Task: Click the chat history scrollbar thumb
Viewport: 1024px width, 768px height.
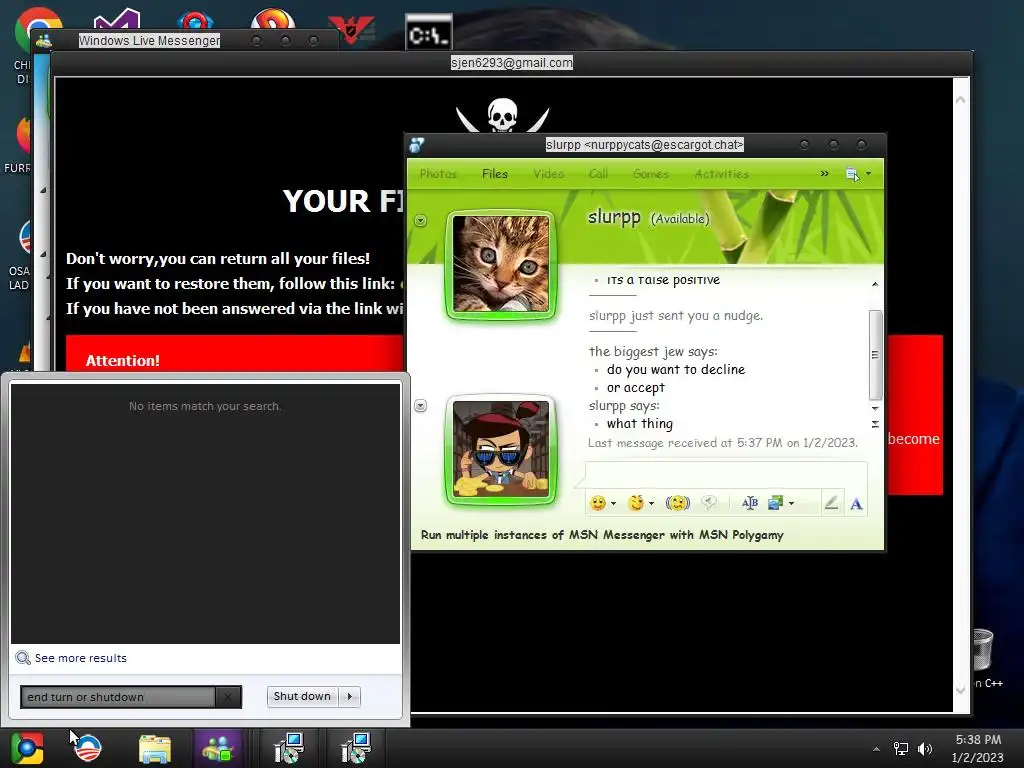Action: click(x=875, y=355)
